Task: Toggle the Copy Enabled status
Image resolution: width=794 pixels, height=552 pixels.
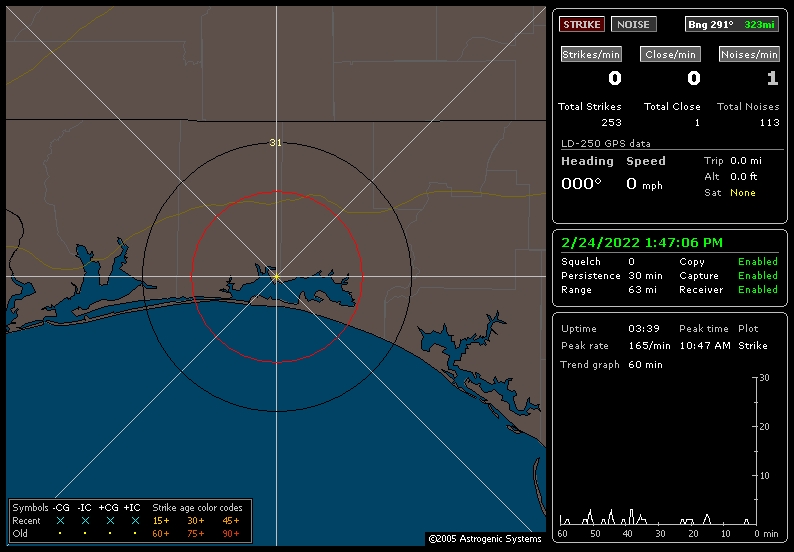Action: click(x=757, y=262)
